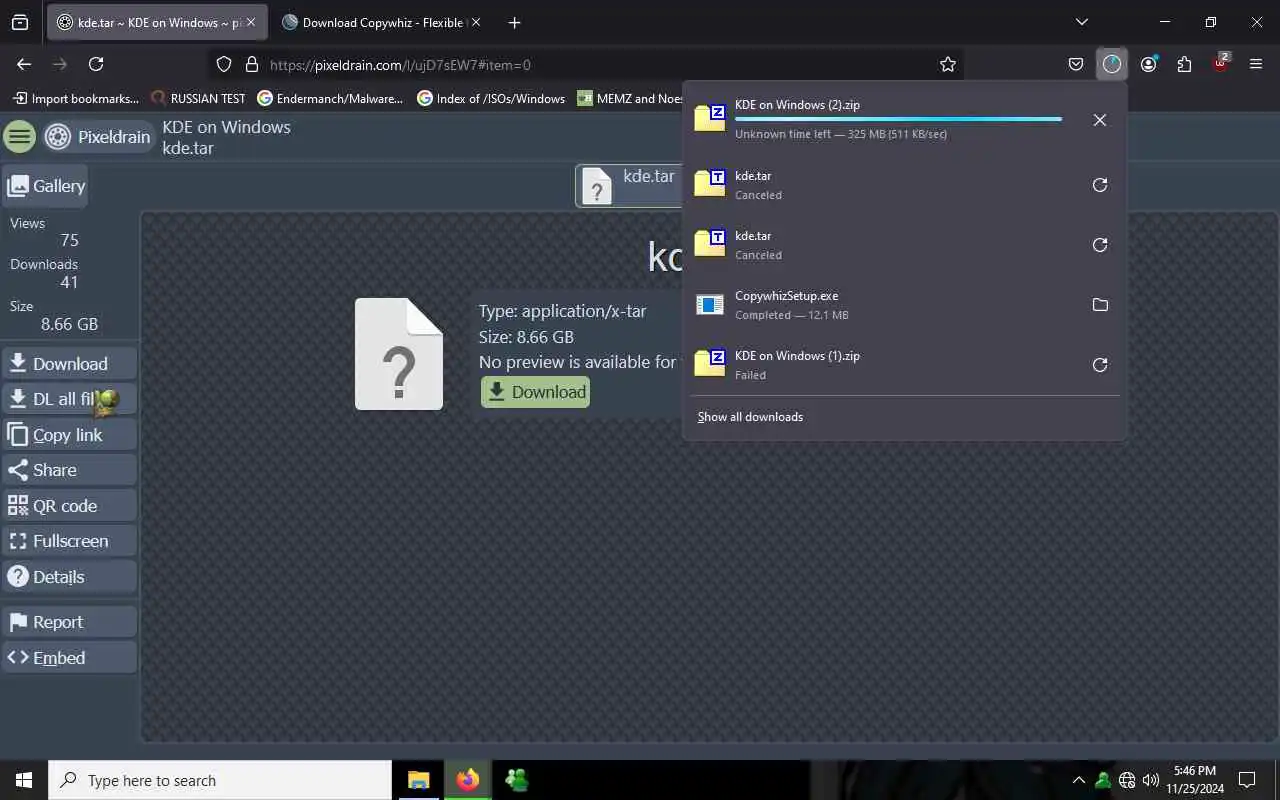Screen dimensions: 1280x800
Task: Open a new browser tab
Action: point(514,22)
